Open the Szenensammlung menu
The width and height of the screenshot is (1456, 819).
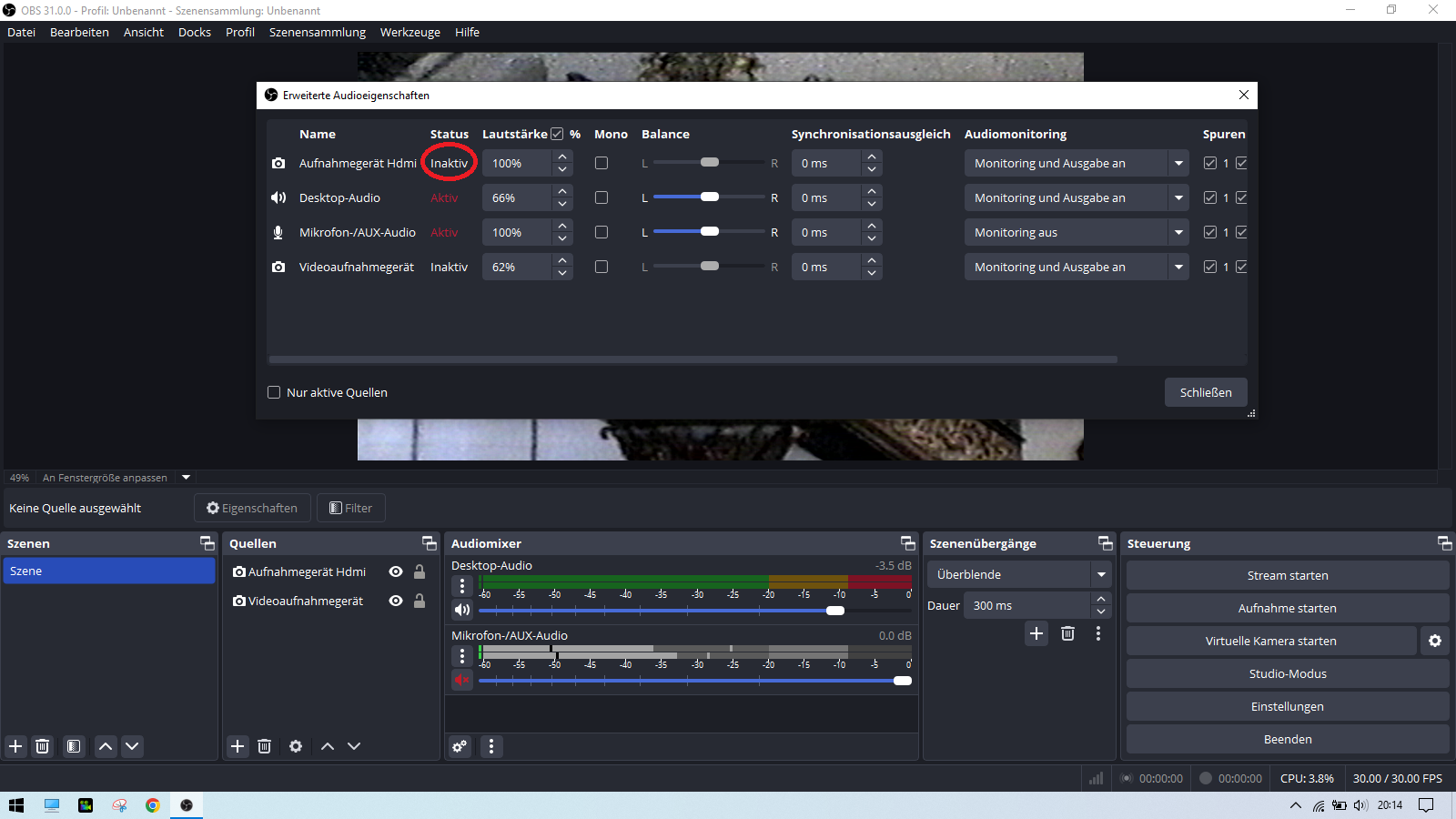(x=317, y=32)
